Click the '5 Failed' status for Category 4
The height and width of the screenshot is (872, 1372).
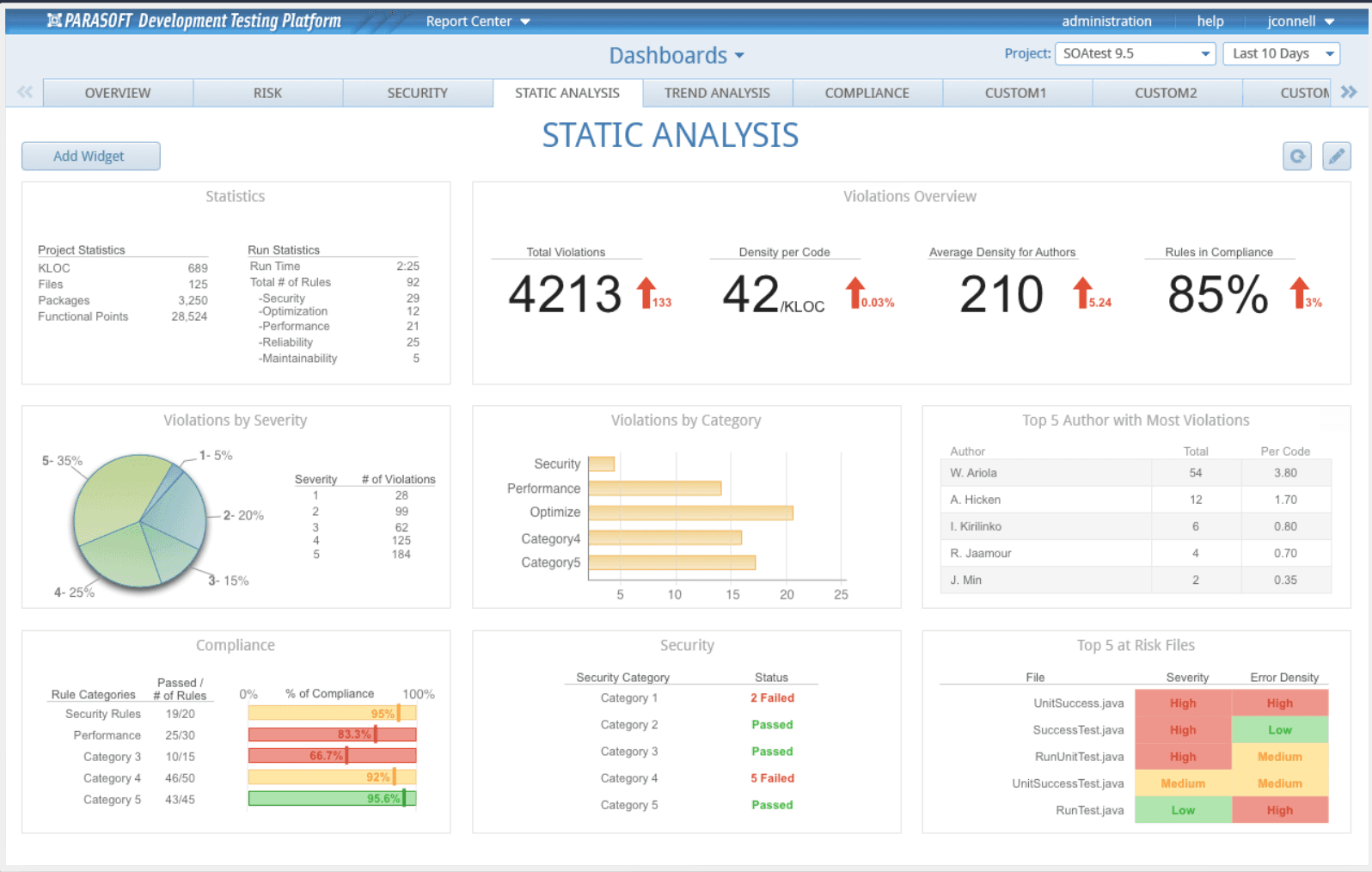(772, 777)
